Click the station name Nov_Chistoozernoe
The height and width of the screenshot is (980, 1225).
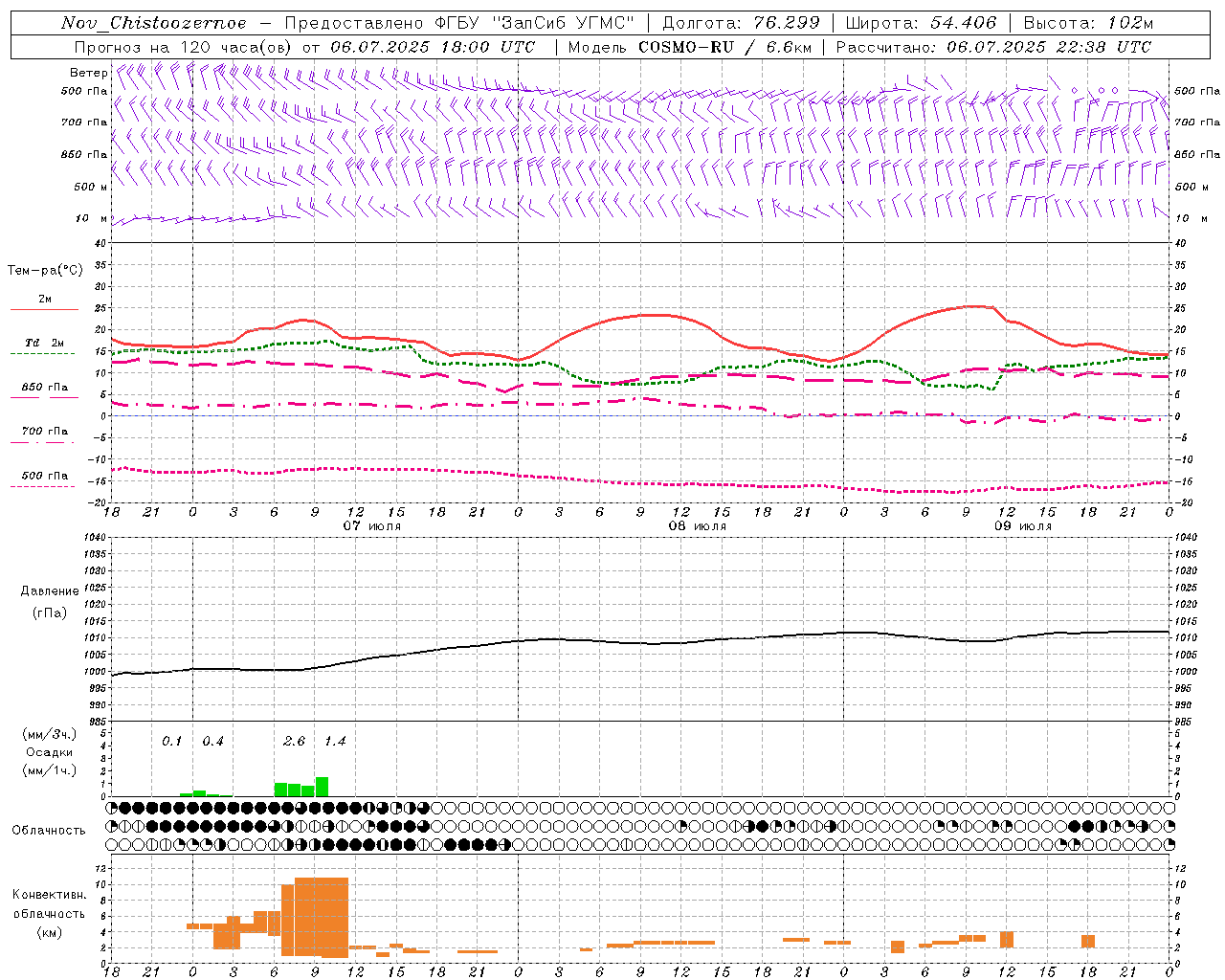click(153, 23)
